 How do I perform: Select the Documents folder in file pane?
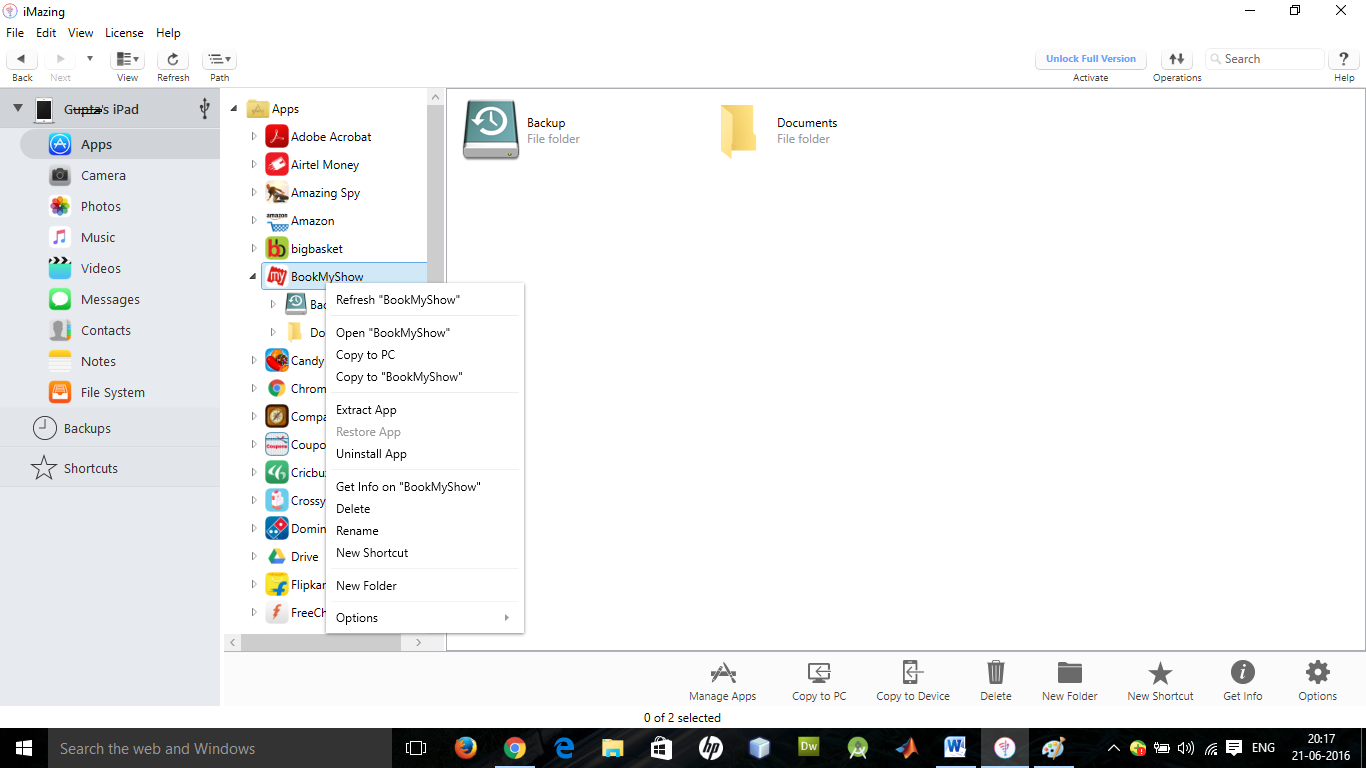779,130
